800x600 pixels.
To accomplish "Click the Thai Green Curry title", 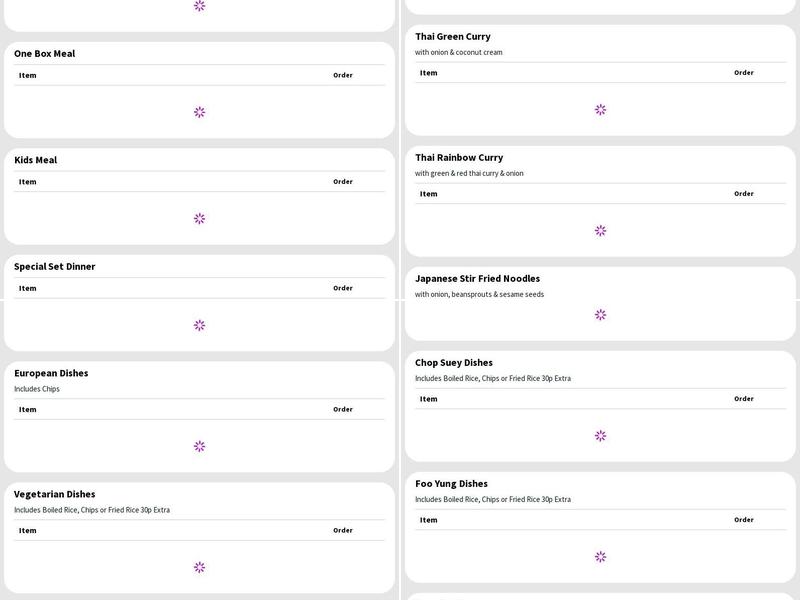I will (453, 37).
